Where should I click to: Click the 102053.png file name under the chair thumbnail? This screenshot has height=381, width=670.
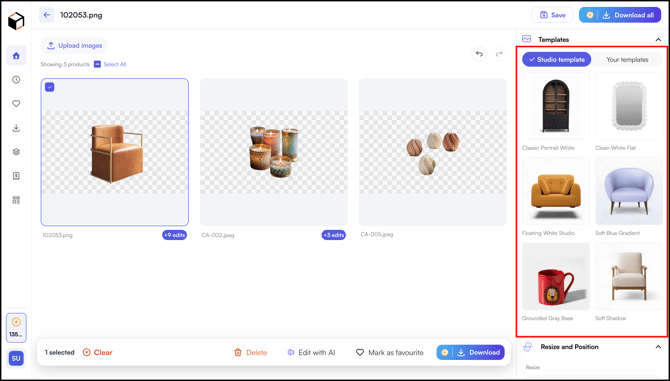click(57, 235)
